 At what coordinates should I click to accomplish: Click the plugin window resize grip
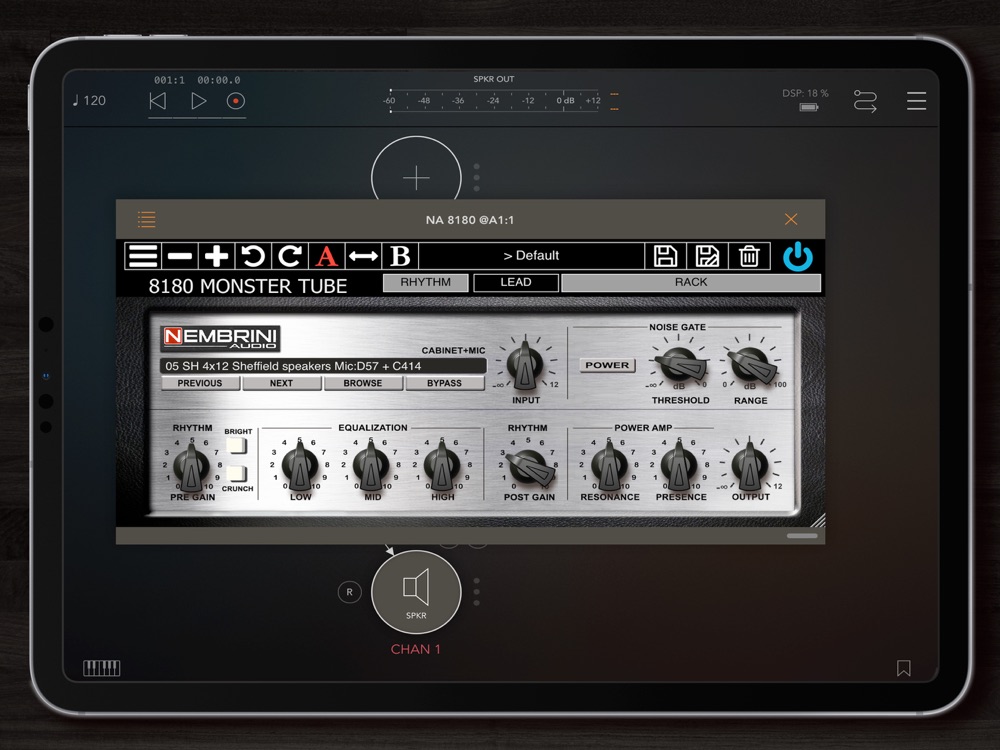tap(818, 521)
